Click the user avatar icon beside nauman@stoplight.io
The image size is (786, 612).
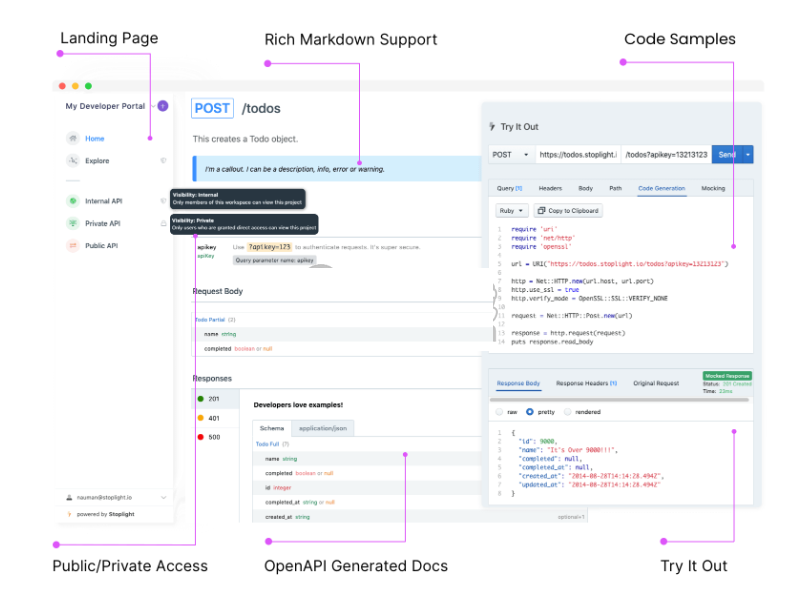(x=69, y=498)
